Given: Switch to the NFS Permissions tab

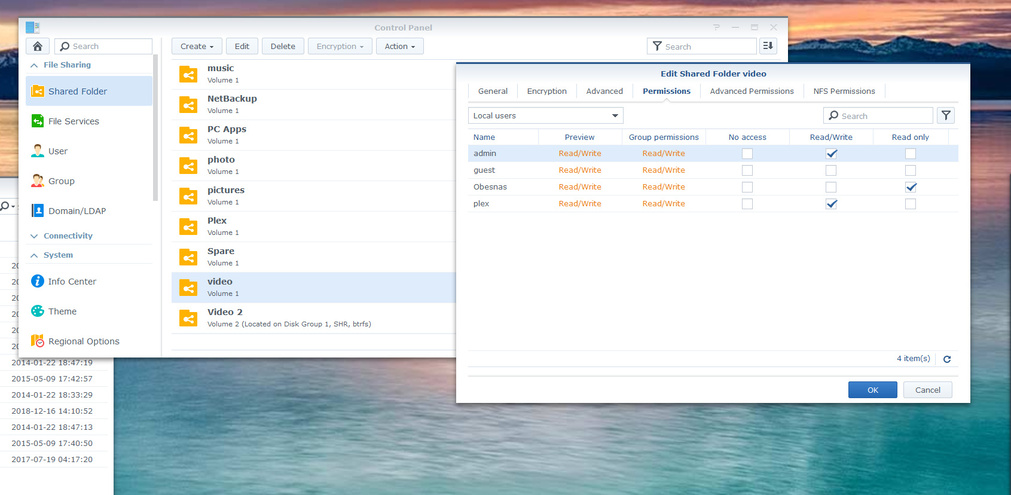Looking at the screenshot, I should (844, 91).
